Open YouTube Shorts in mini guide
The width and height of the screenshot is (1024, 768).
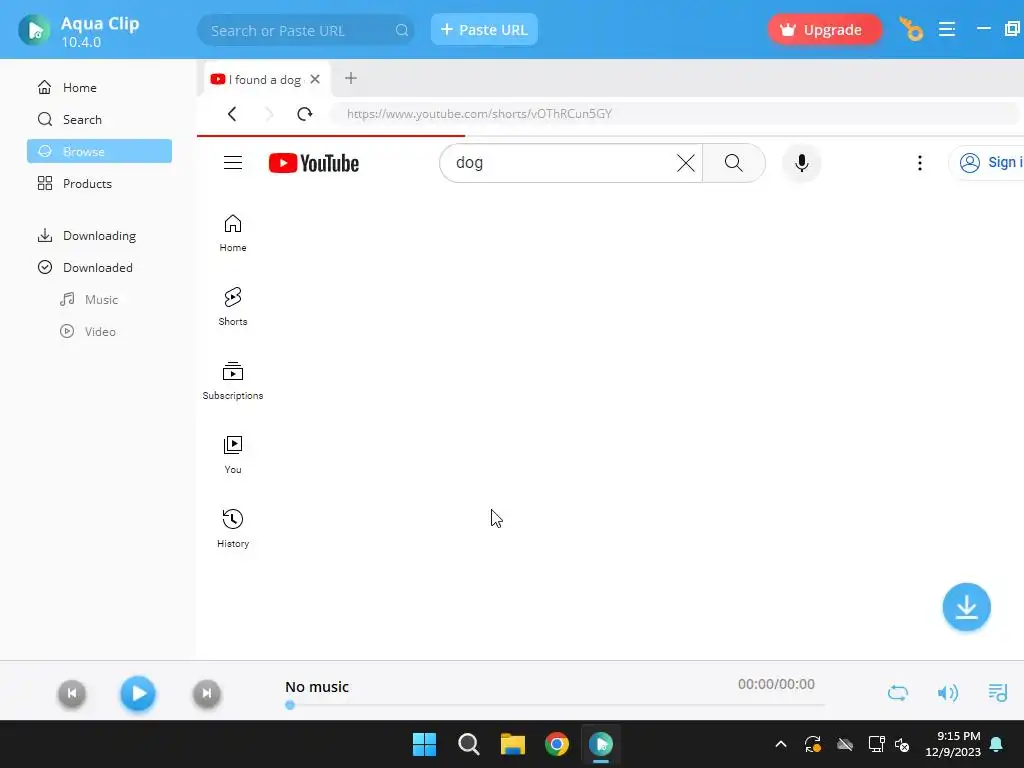pos(233,306)
